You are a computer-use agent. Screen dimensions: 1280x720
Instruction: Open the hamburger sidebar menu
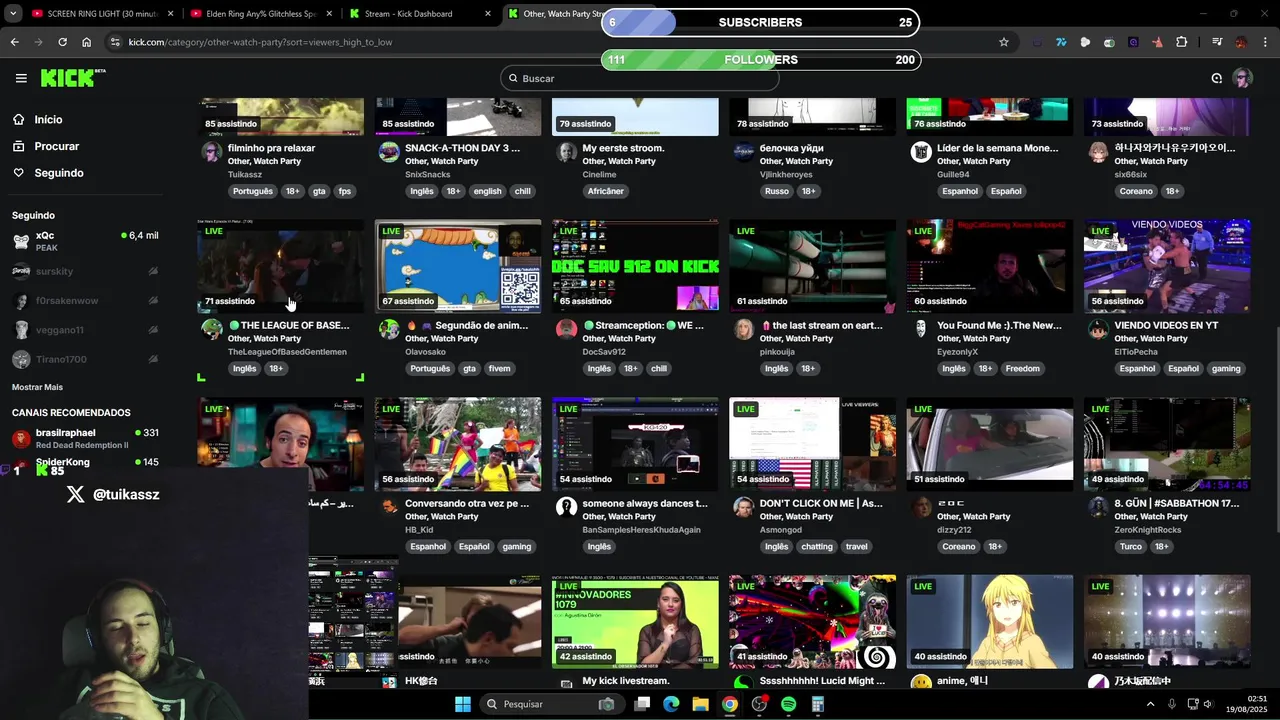(x=21, y=78)
